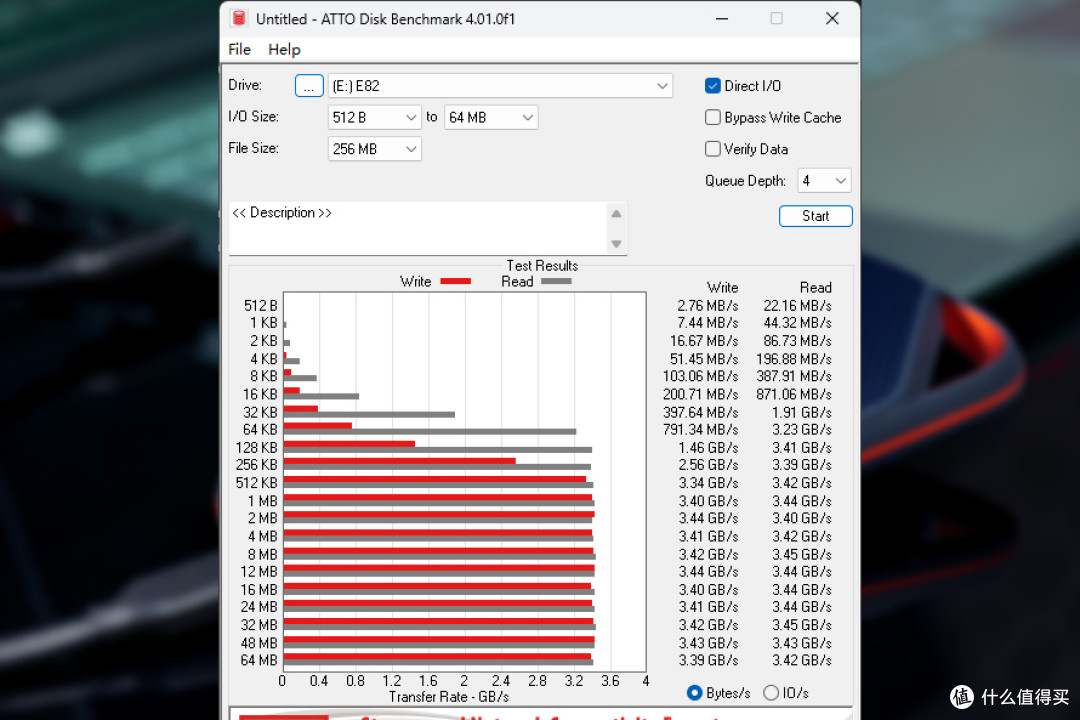Open the File menu
This screenshot has height=720, width=1080.
point(239,50)
